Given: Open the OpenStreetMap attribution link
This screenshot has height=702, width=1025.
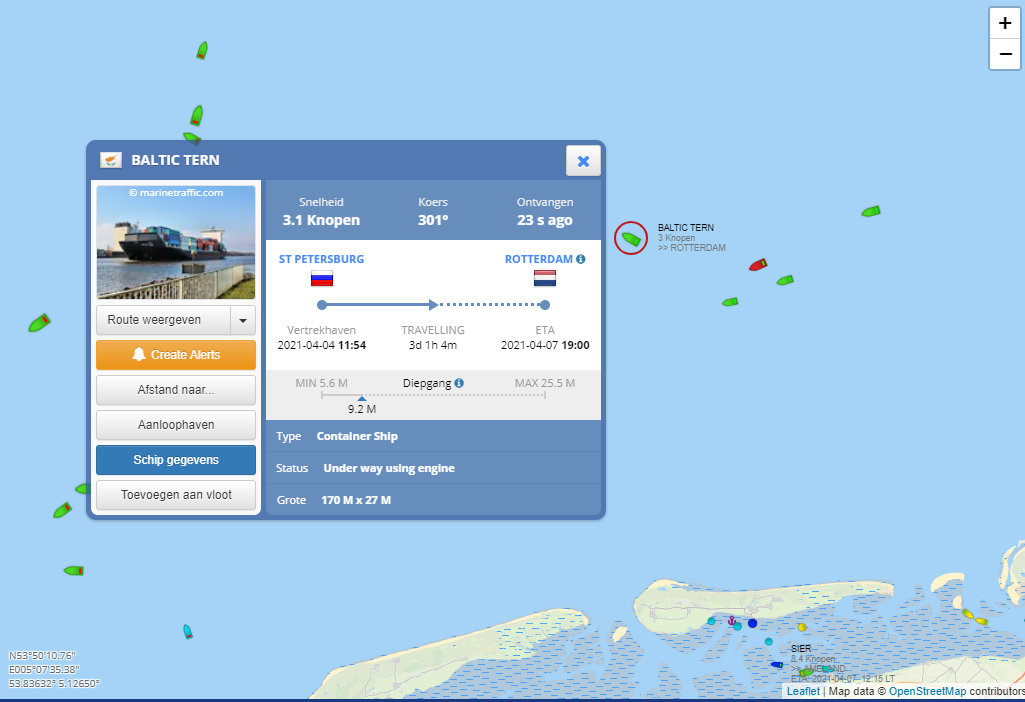Looking at the screenshot, I should click(927, 692).
